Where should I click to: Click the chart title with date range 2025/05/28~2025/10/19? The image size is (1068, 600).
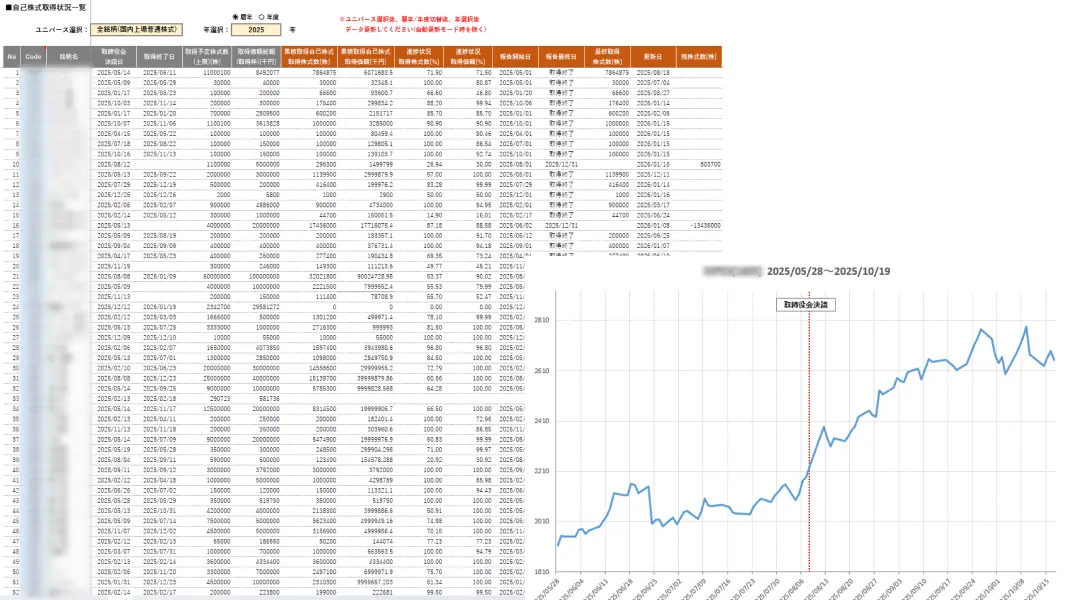(797, 271)
